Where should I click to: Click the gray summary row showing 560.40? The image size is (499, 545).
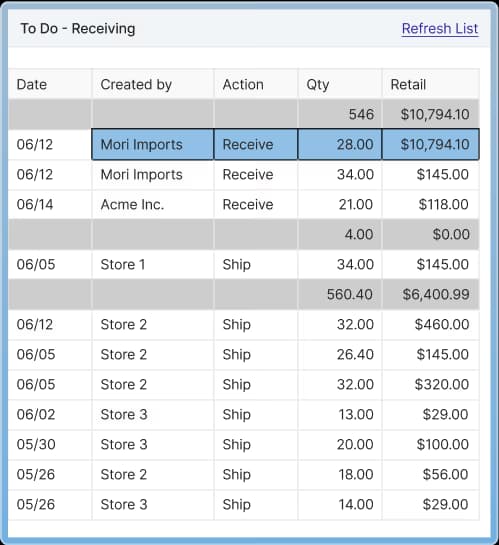click(x=244, y=294)
